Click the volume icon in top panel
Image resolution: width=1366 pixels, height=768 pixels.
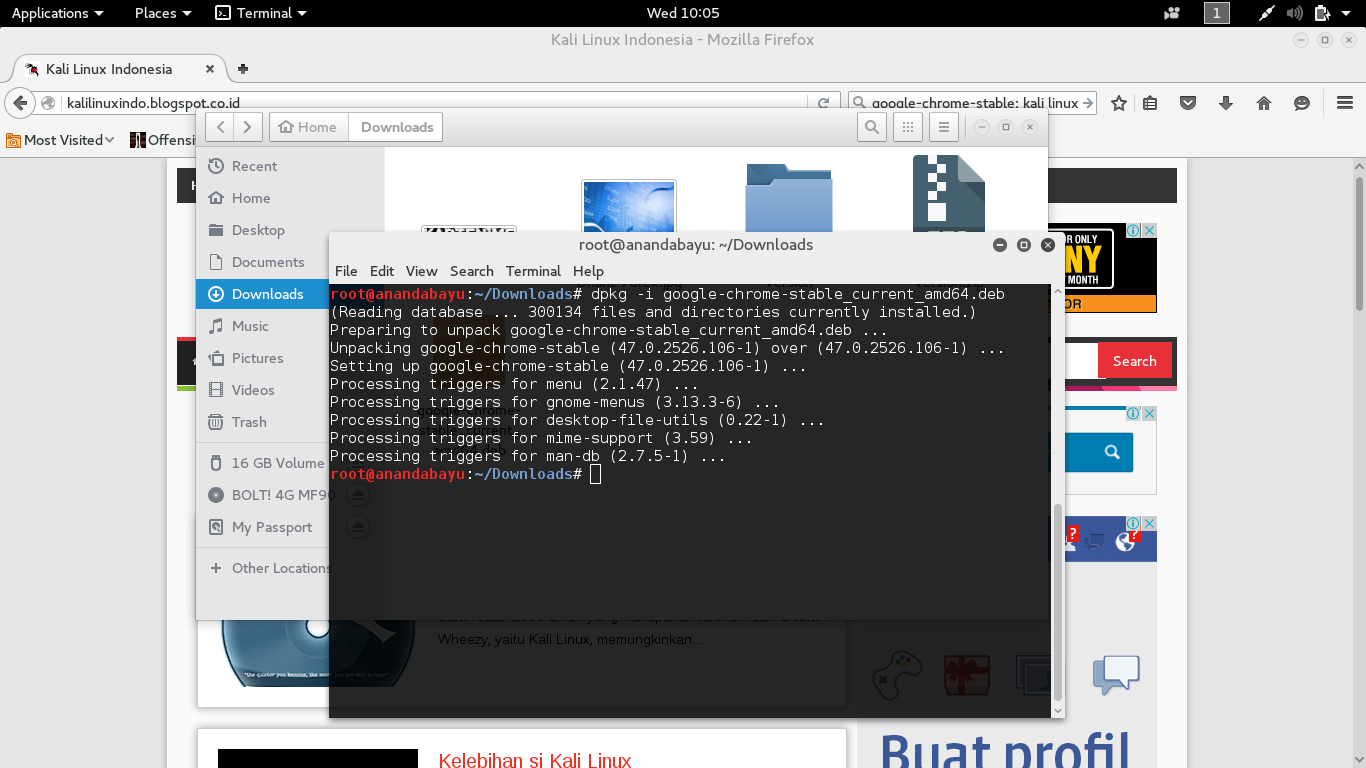pos(1295,13)
